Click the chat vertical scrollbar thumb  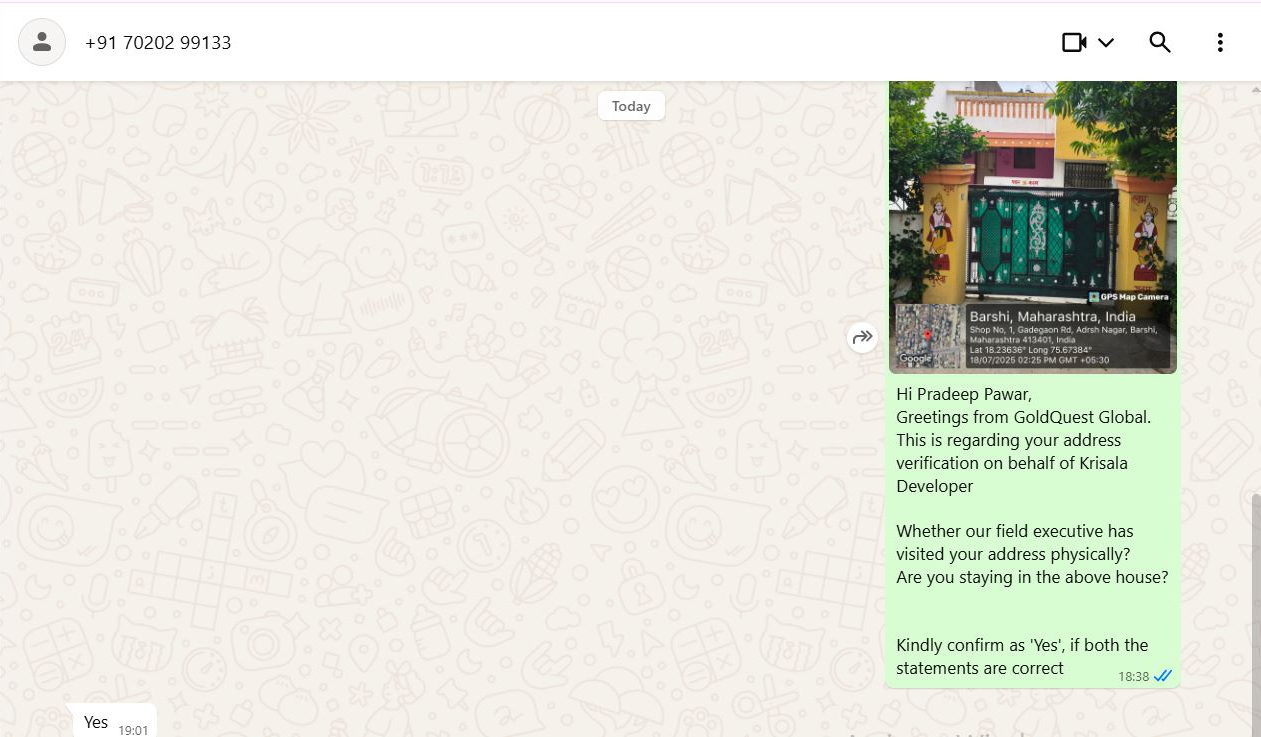pyautogui.click(x=1255, y=610)
